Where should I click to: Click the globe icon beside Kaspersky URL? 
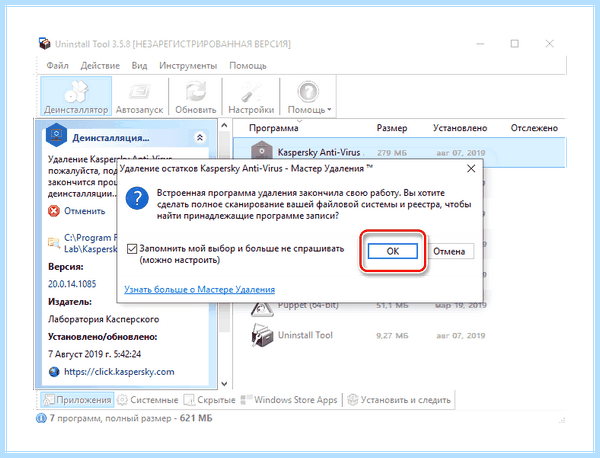54,372
